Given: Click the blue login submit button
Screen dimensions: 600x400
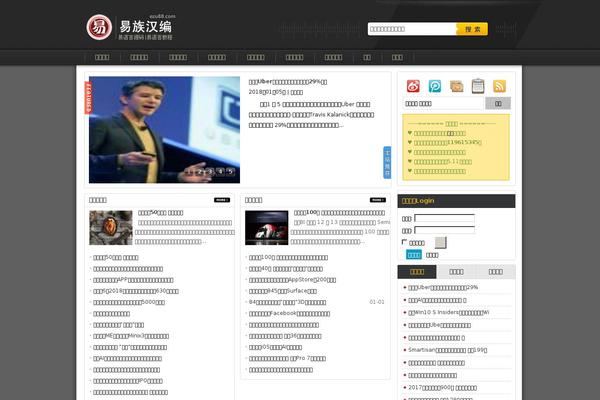Looking at the screenshot, I should click(x=414, y=255).
